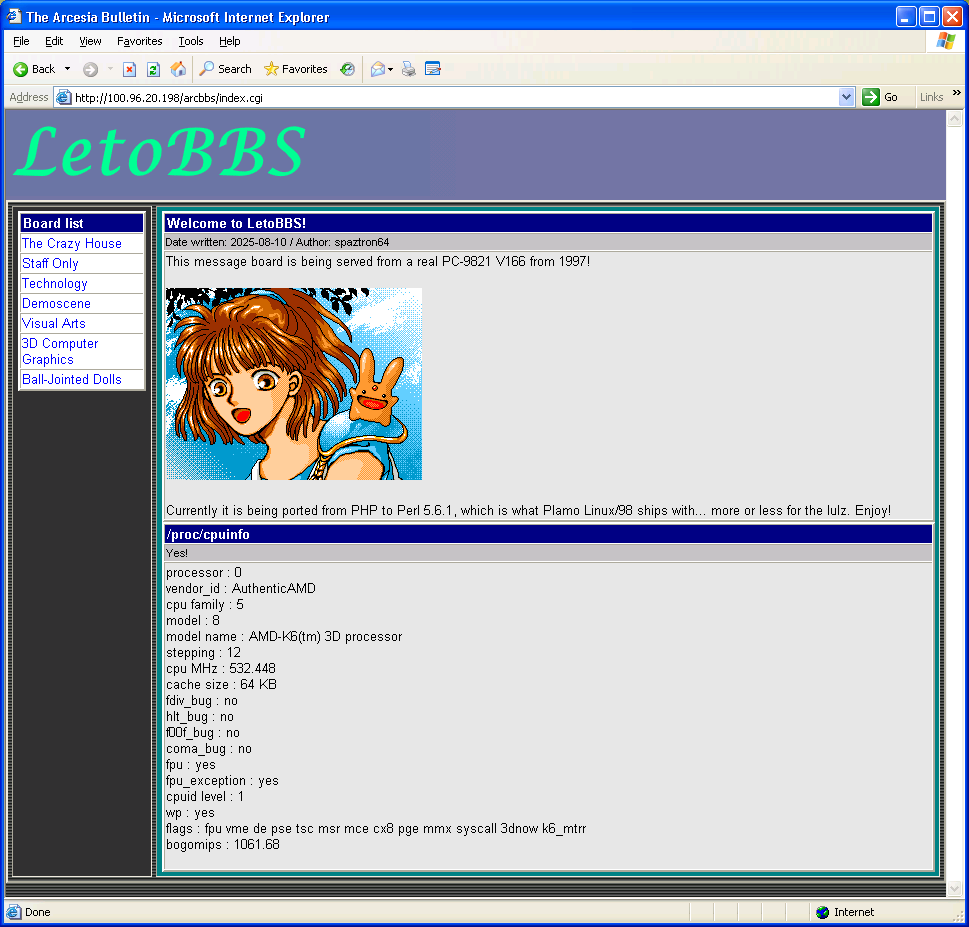Visit the Staff Only board
This screenshot has width=969, height=927.
pyautogui.click(x=50, y=263)
